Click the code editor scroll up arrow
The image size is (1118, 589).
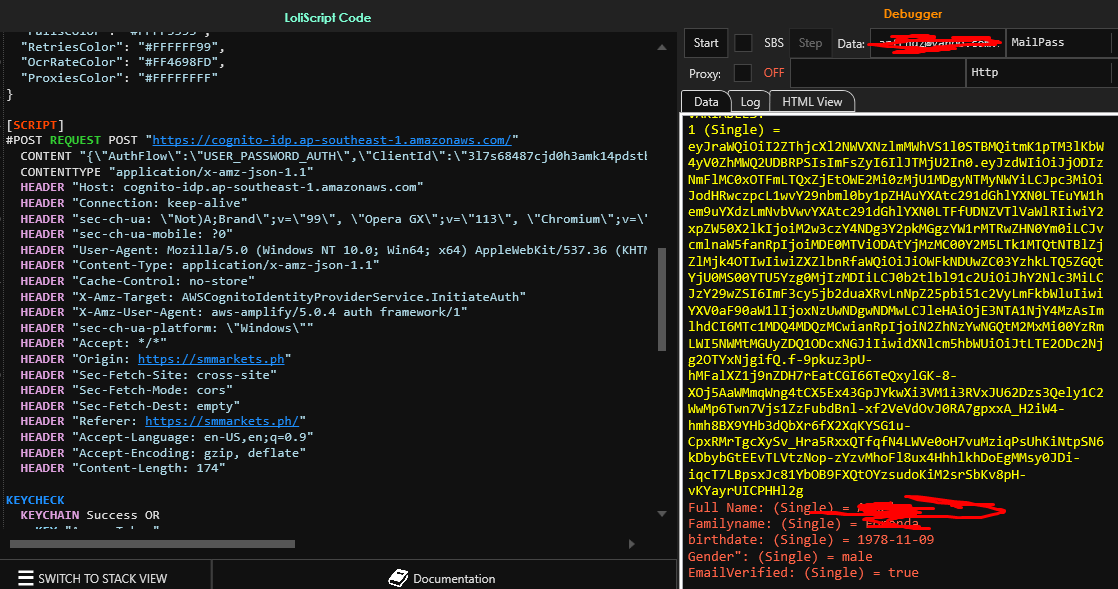[x=662, y=47]
